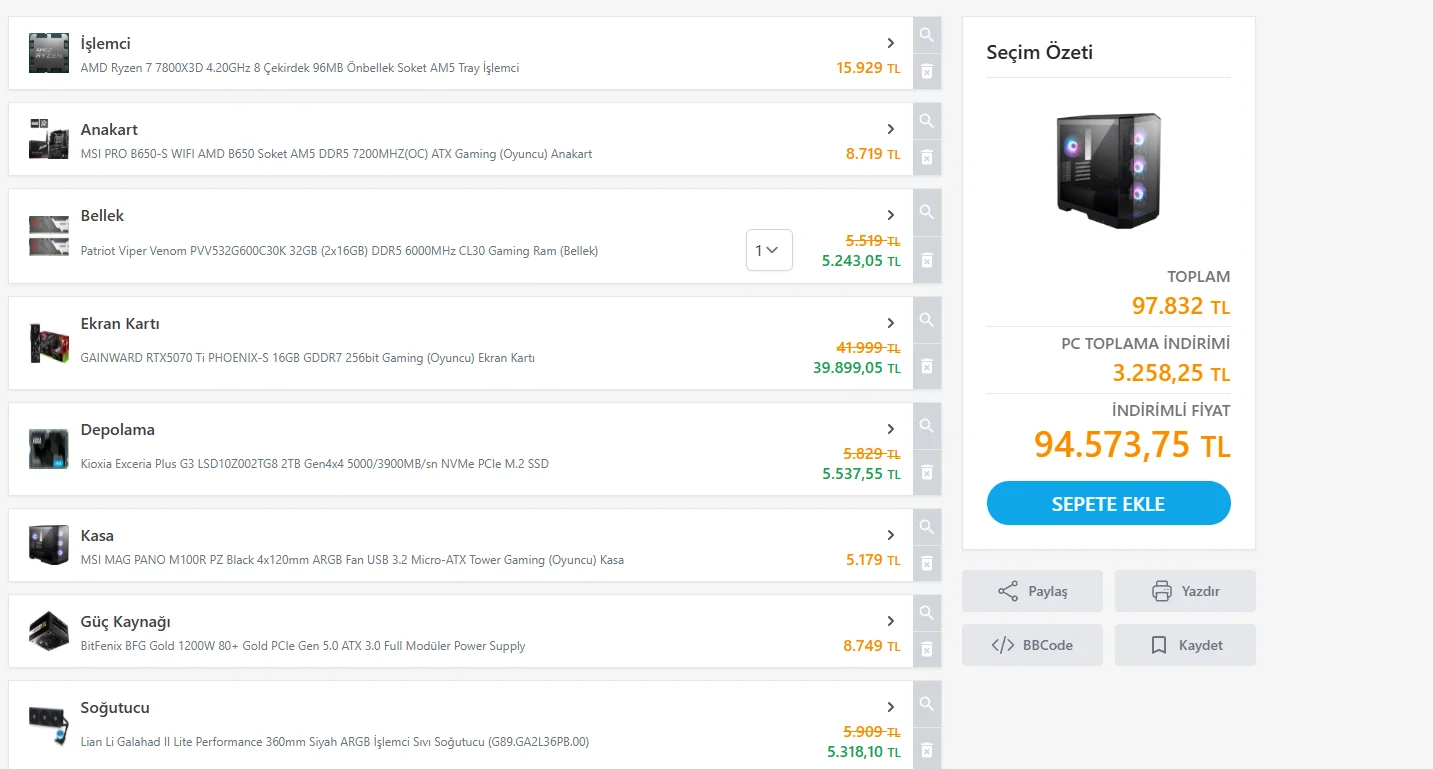Viewport: 1433px width, 769px height.
Task: Click the Gainward RTX5070 Ti product thumbnail
Action: [x=48, y=343]
